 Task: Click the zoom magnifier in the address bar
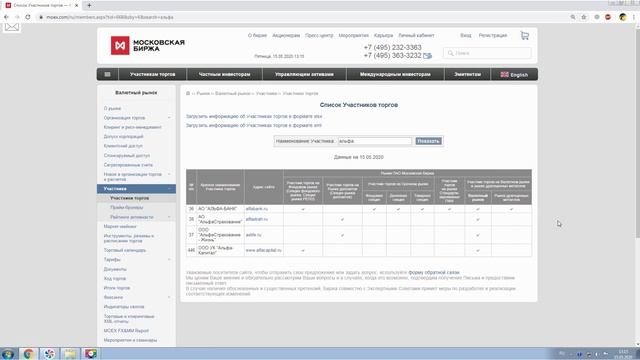pos(573,17)
